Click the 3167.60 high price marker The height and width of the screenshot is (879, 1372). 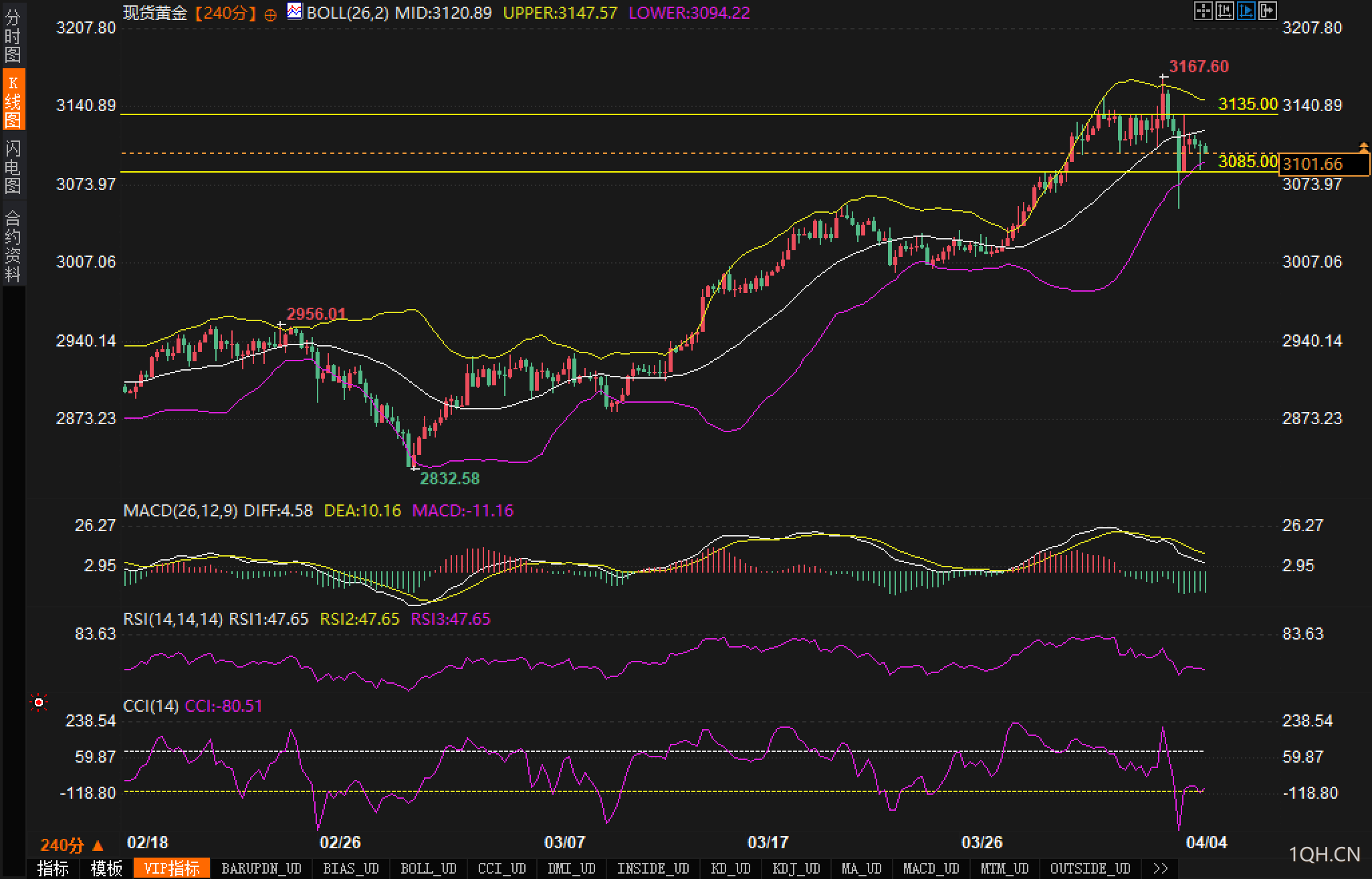point(1199,66)
